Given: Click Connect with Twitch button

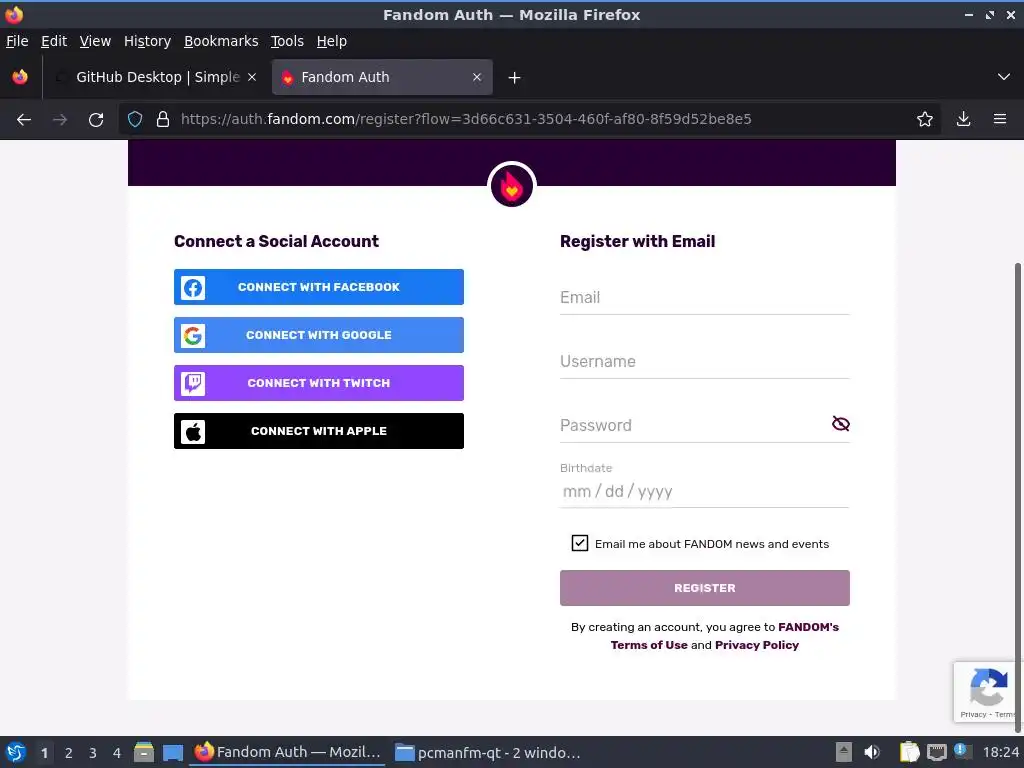Looking at the screenshot, I should coord(319,383).
